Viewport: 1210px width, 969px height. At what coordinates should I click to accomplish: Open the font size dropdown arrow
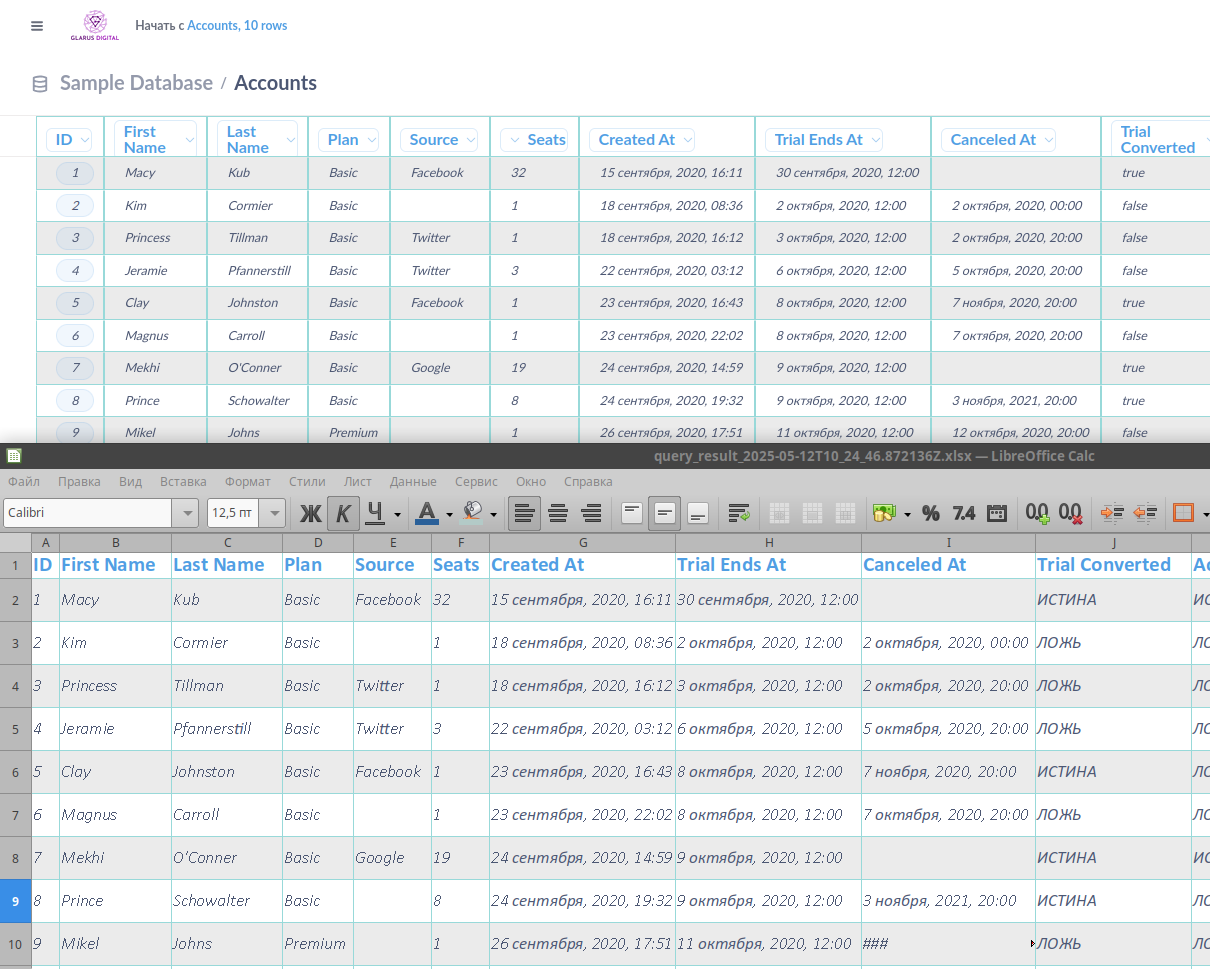pyautogui.click(x=274, y=513)
